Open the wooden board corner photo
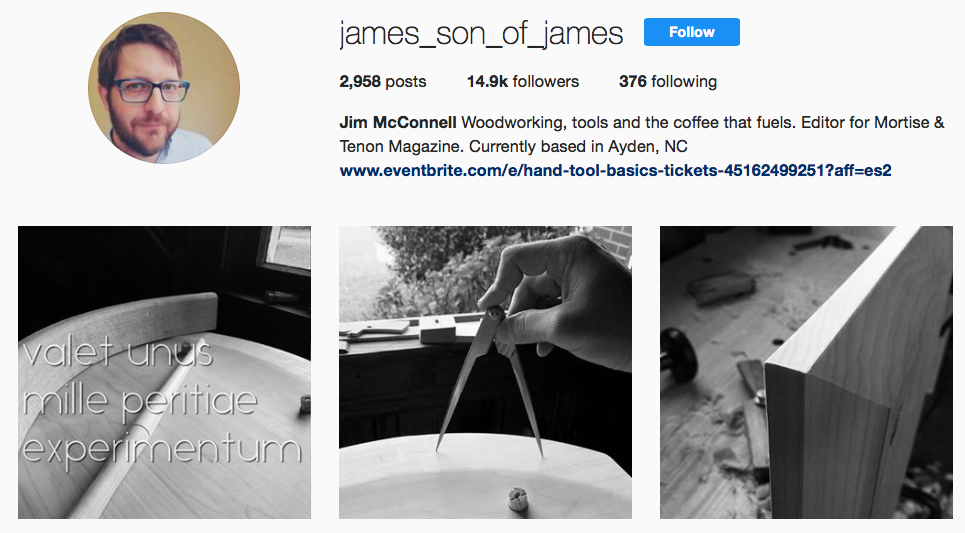Image resolution: width=965 pixels, height=533 pixels. pos(806,372)
